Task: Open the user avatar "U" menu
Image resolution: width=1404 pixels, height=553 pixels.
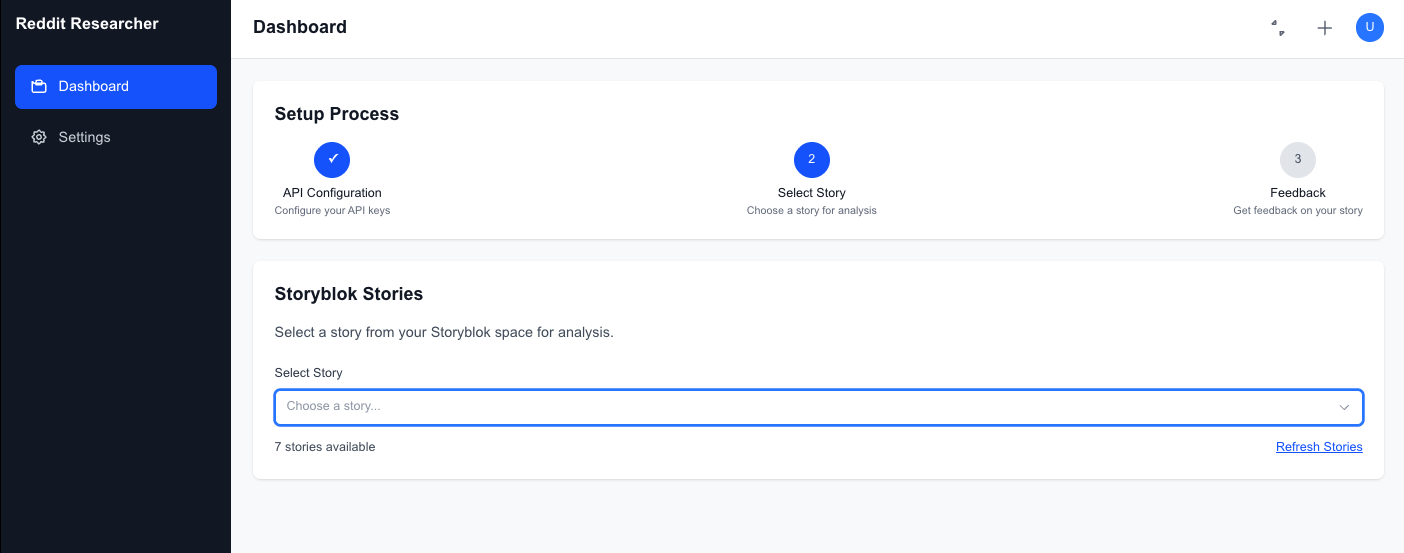Action: [x=1369, y=28]
